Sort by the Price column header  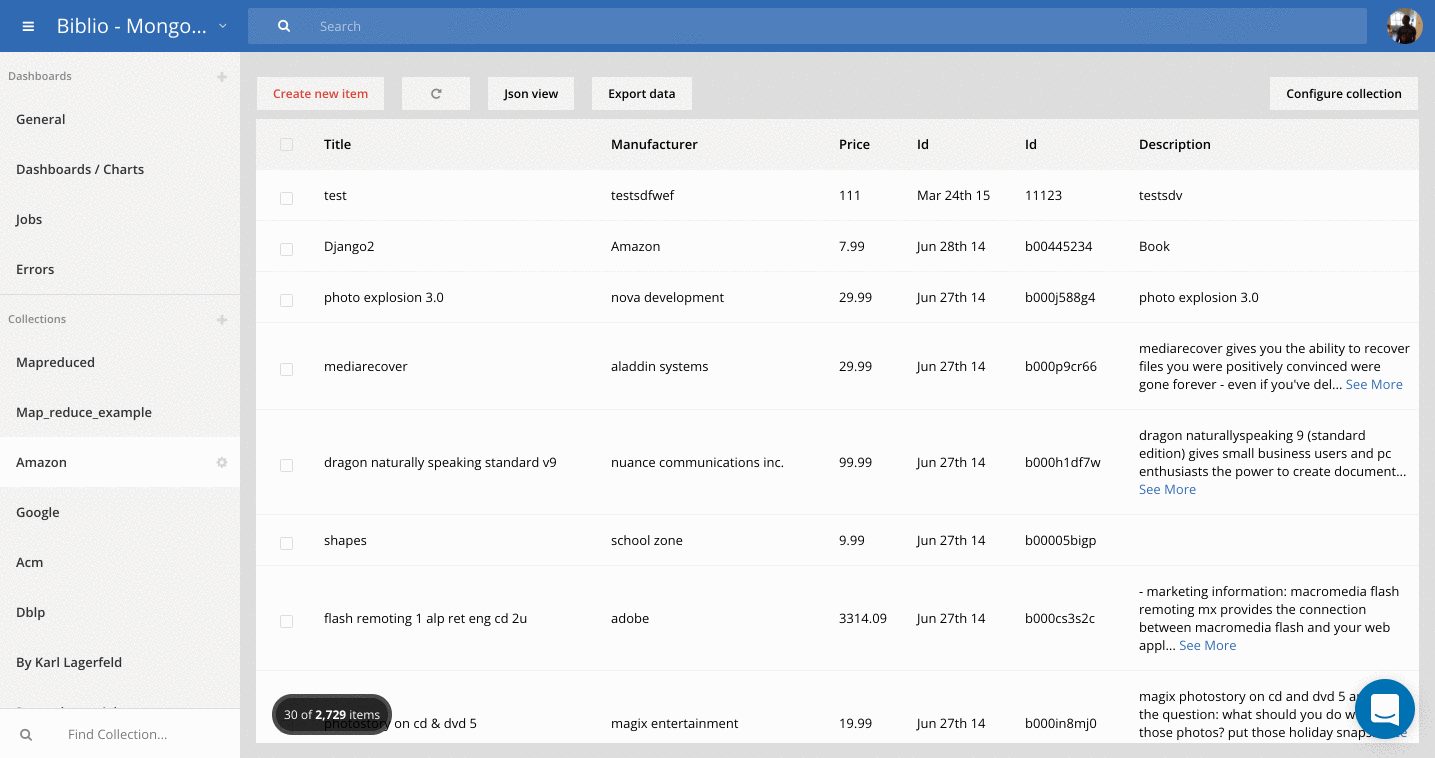854,144
